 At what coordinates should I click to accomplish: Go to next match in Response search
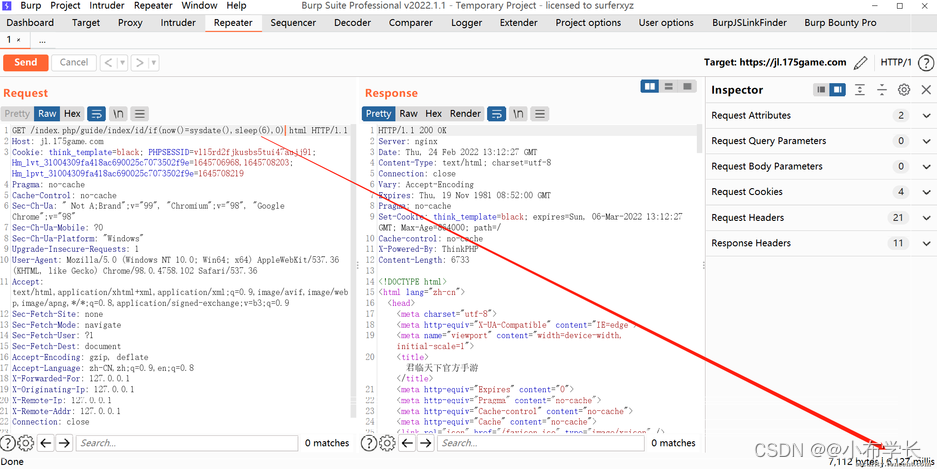[425, 443]
